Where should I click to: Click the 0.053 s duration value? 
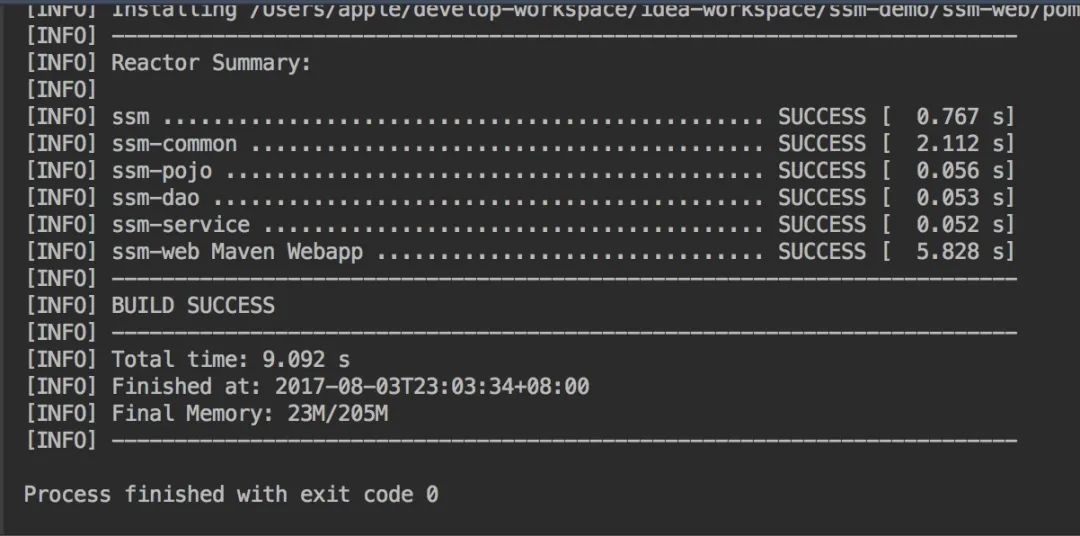[x=962, y=198]
